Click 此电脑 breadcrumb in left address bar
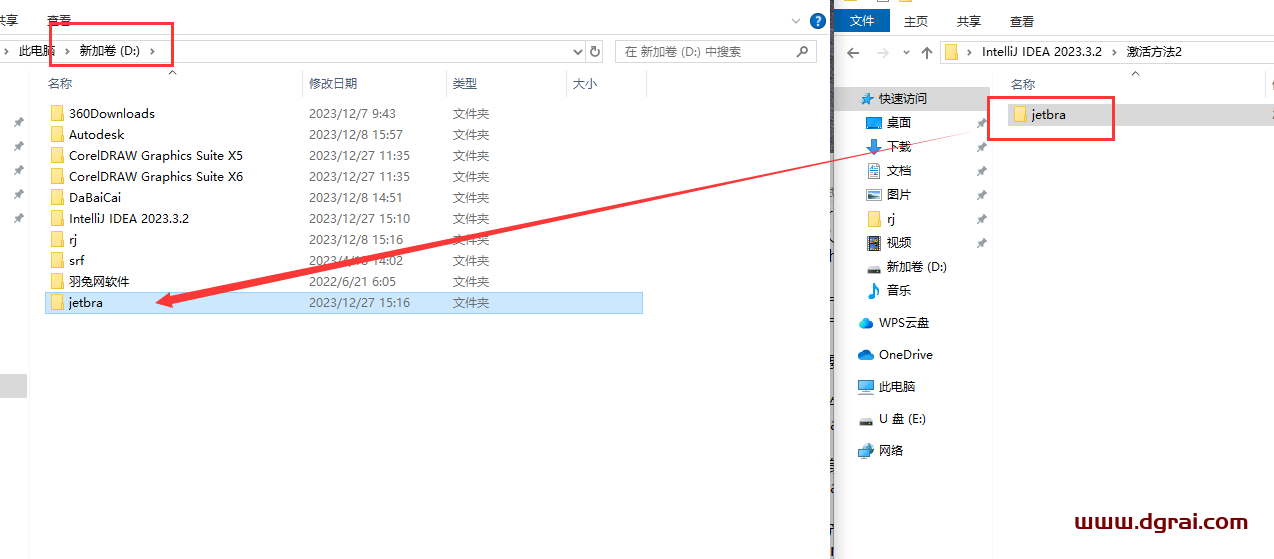The image size is (1274, 559). pos(37,51)
